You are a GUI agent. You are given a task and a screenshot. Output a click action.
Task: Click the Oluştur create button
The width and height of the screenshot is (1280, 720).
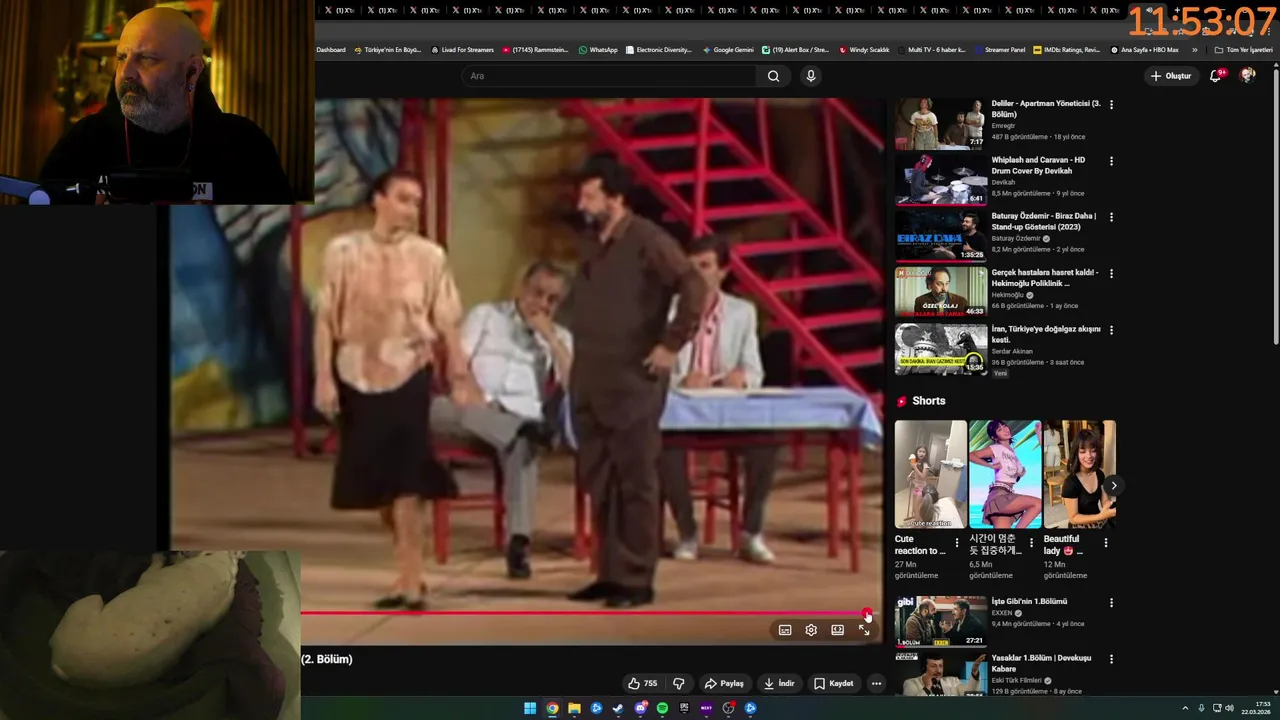pos(1171,76)
